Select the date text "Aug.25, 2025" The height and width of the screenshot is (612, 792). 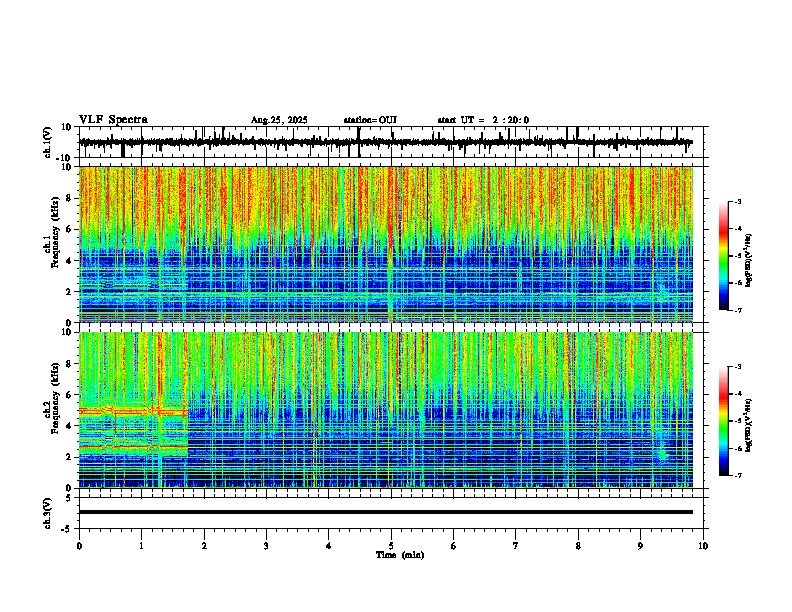[x=279, y=120]
